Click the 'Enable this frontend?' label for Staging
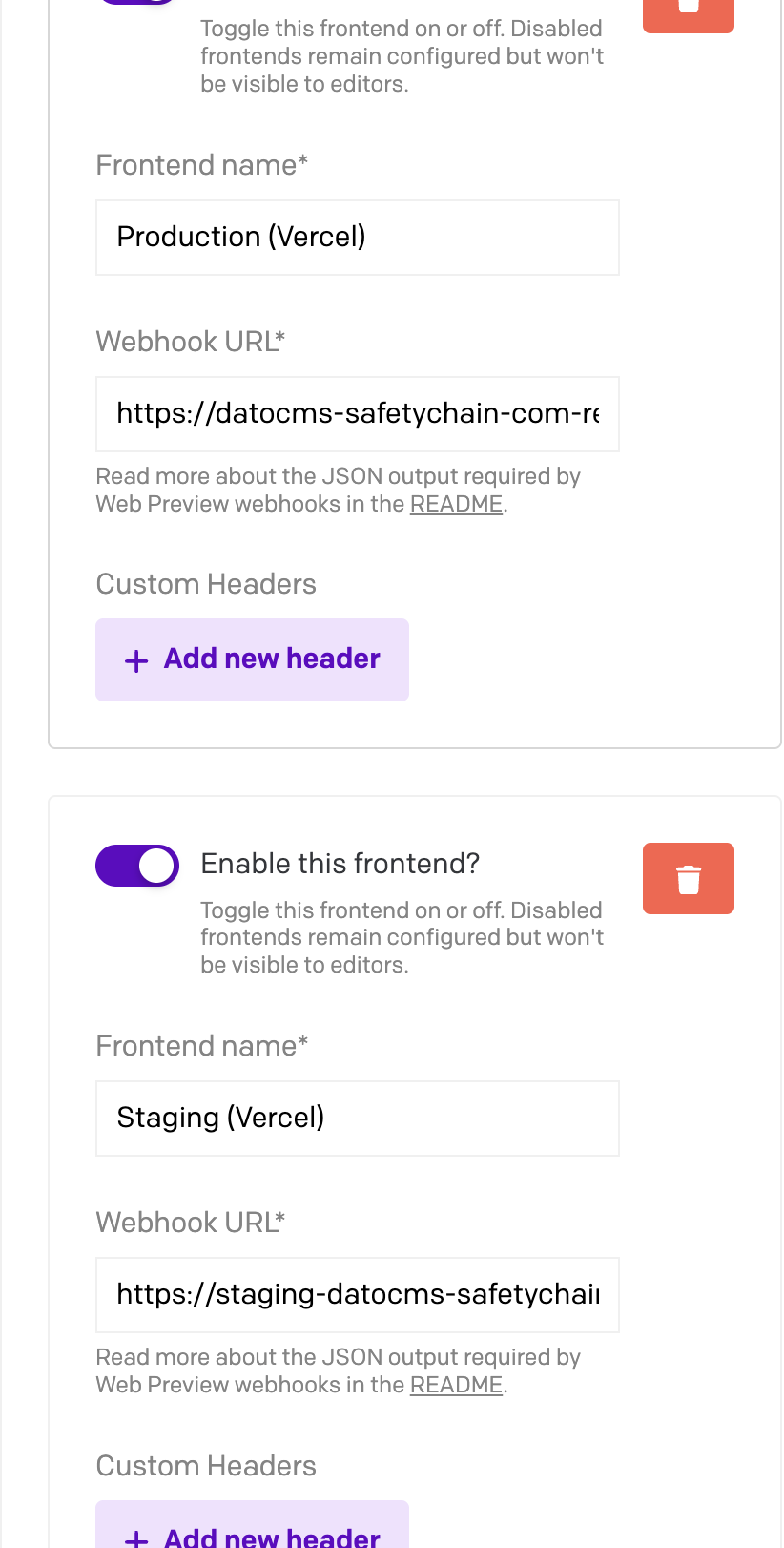Image resolution: width=784 pixels, height=1548 pixels. point(340,864)
